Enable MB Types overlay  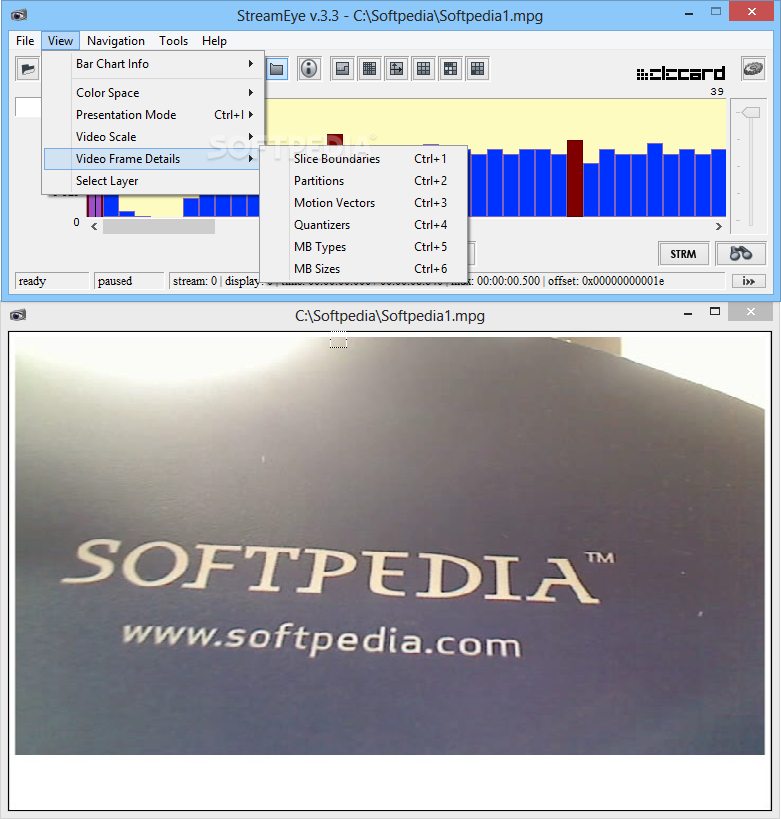[364, 247]
